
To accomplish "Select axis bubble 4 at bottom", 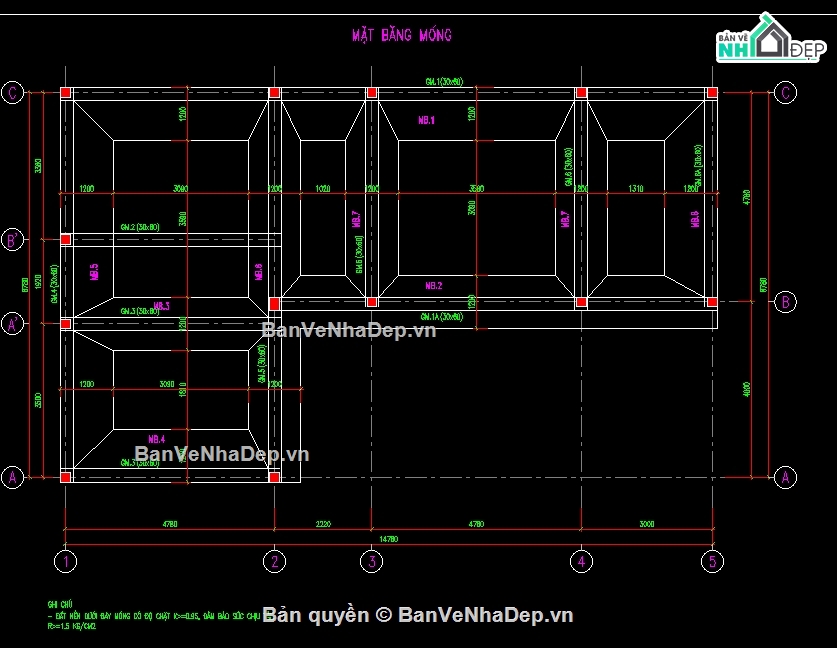I will pyautogui.click(x=581, y=562).
